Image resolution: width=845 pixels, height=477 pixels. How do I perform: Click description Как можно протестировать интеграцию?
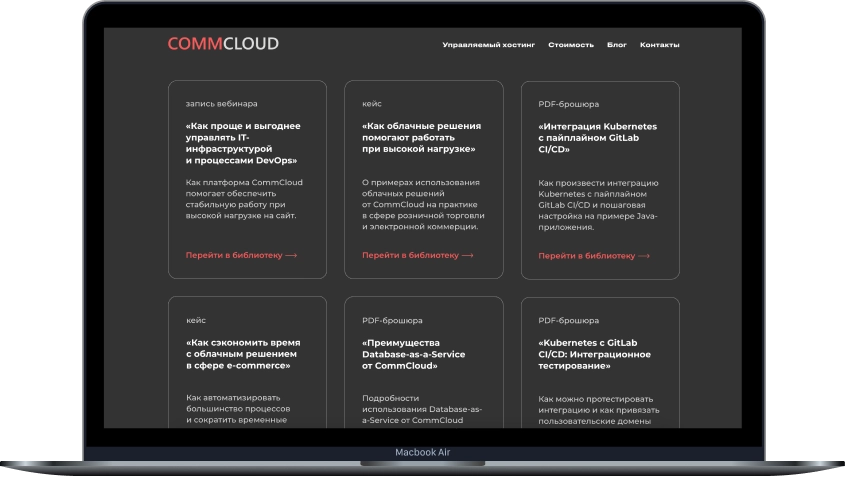tap(599, 410)
